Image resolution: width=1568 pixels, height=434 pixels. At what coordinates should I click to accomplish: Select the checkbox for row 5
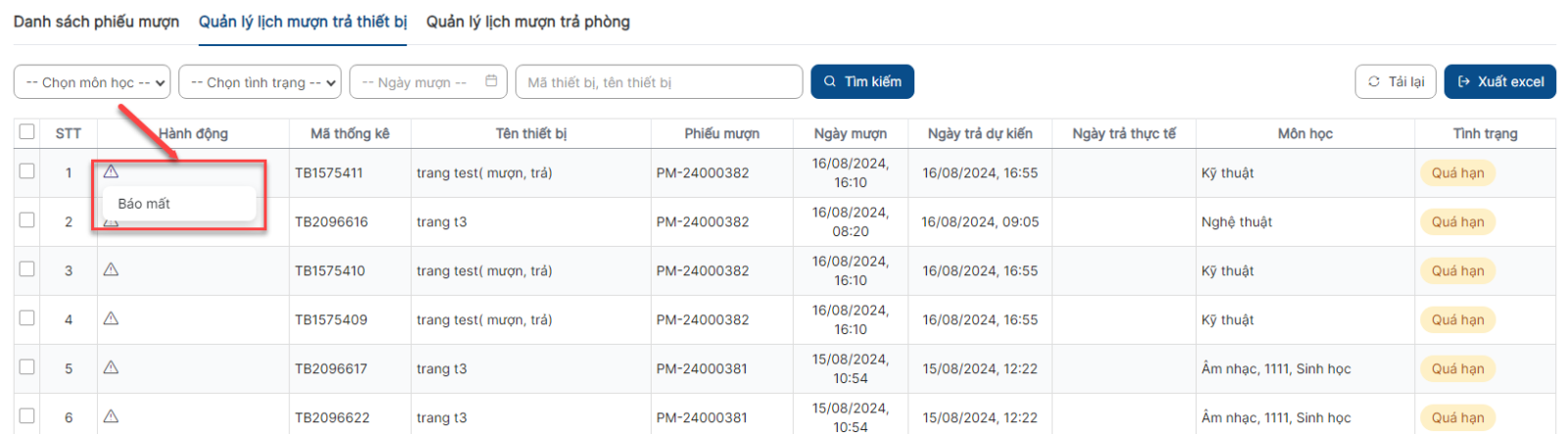coord(26,366)
